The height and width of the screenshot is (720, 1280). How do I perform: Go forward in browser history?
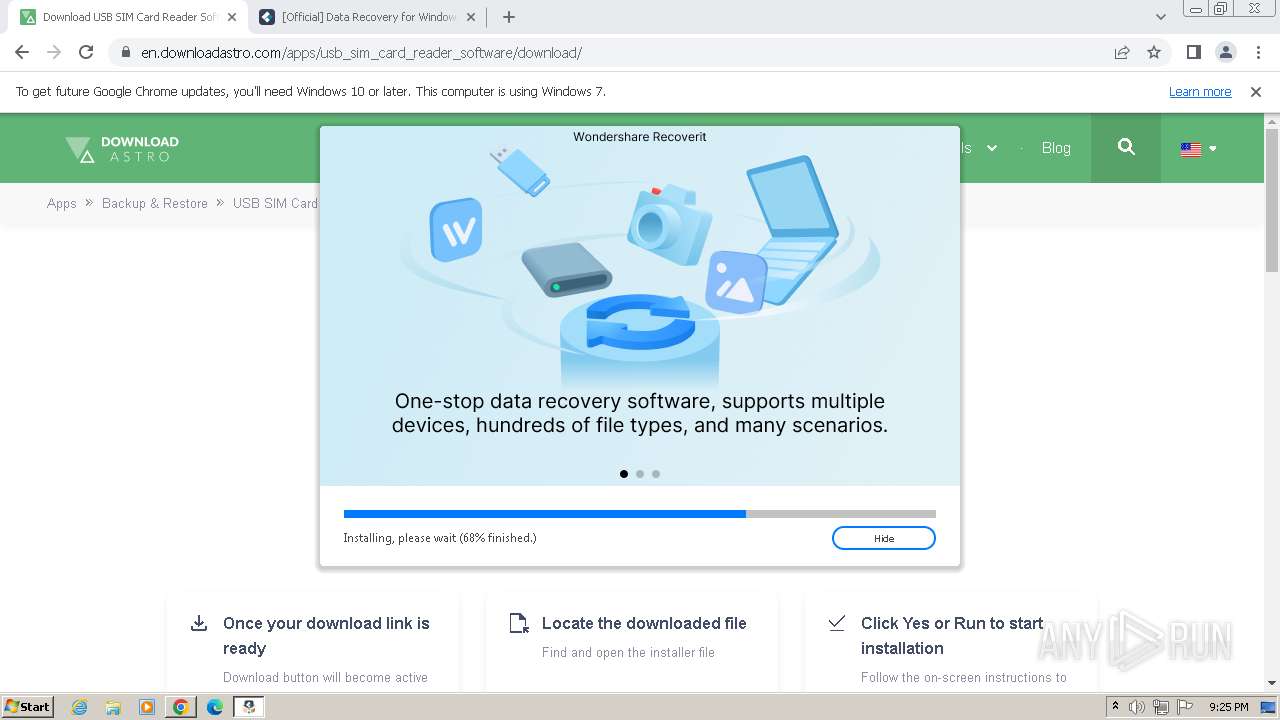(54, 52)
